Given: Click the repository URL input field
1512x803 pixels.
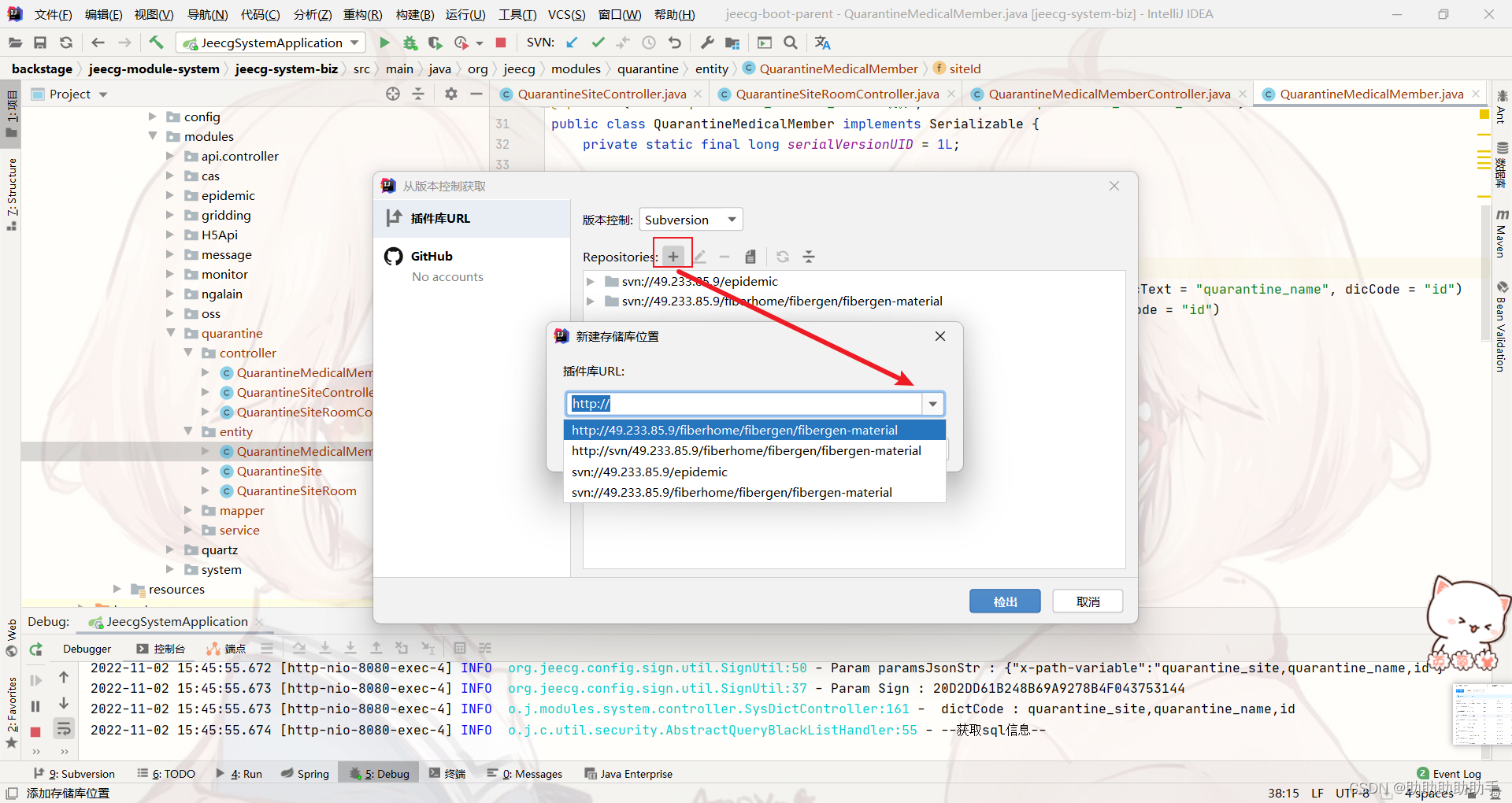Looking at the screenshot, I should (x=744, y=404).
